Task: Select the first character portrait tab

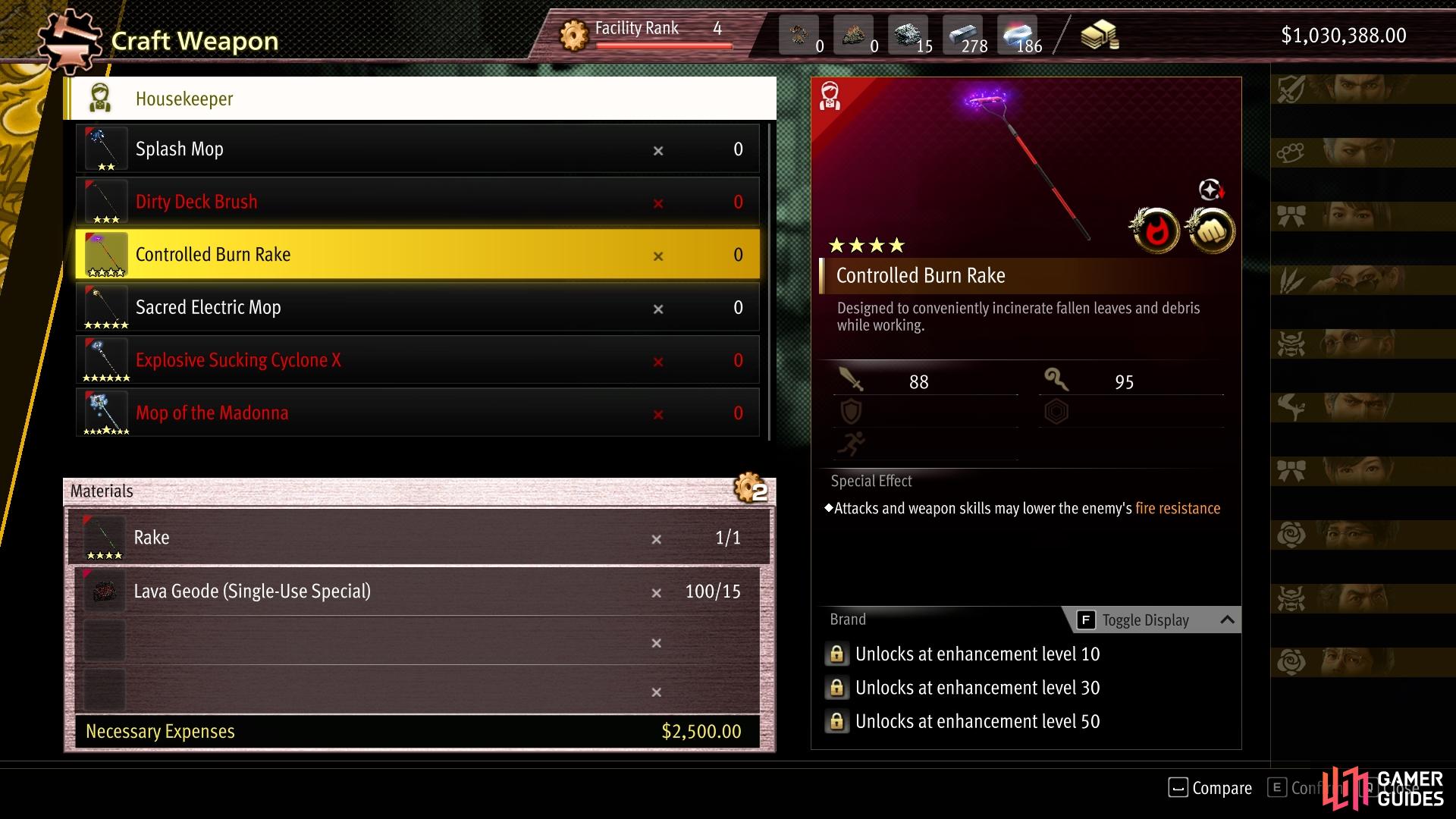Action: coord(1363,89)
